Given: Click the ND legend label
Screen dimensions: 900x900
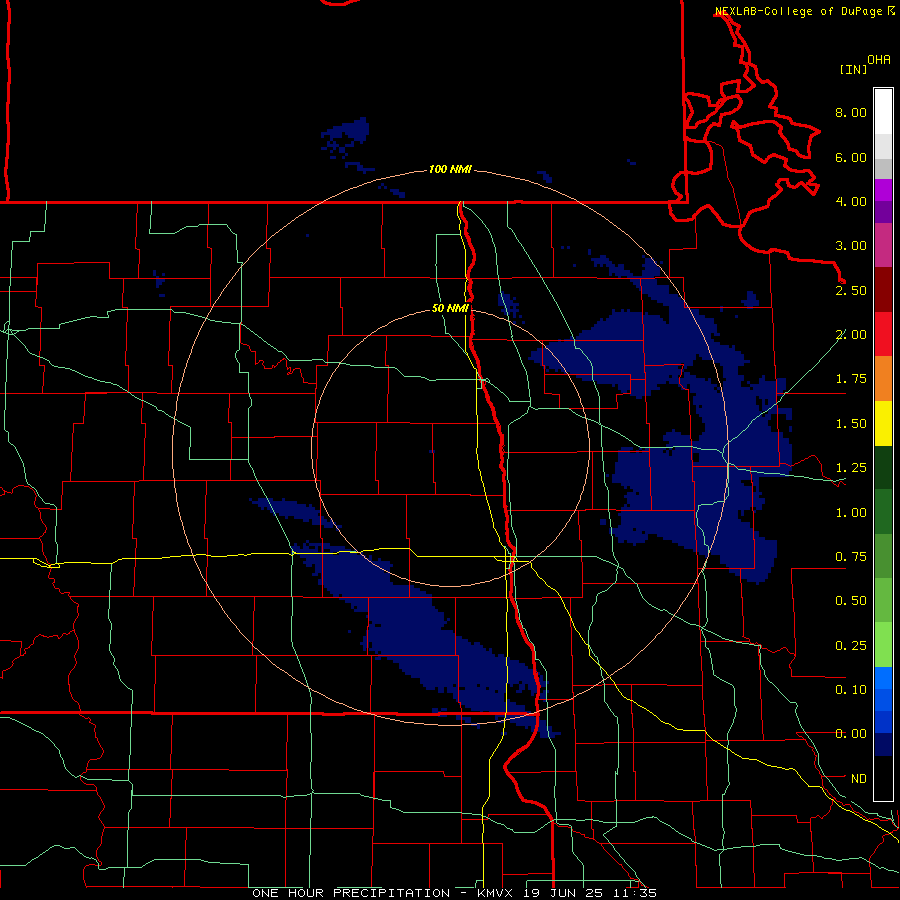Looking at the screenshot, I should click(859, 779).
